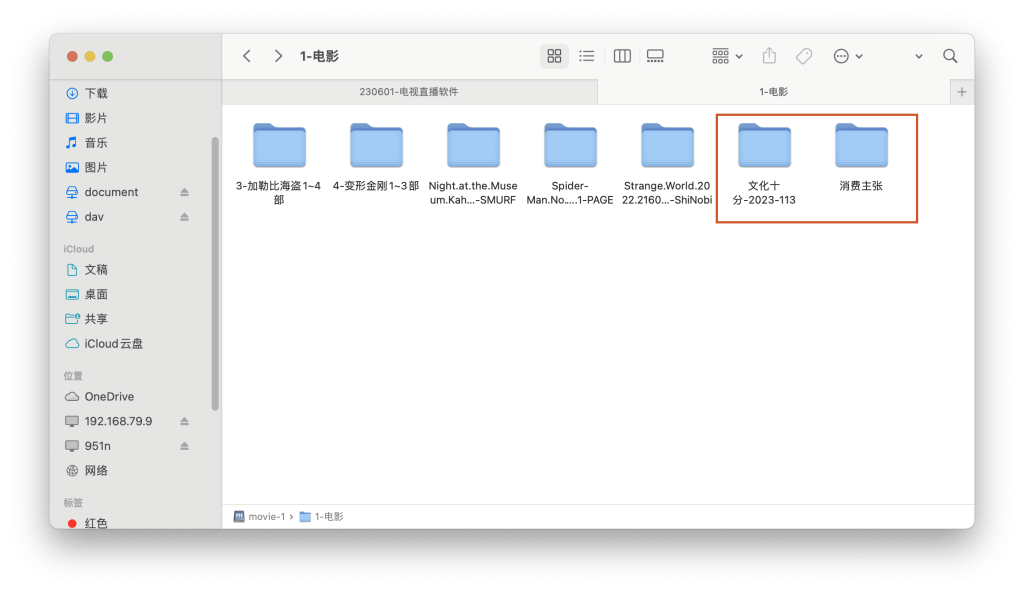
Task: Click the Edit Tags icon
Action: (804, 56)
